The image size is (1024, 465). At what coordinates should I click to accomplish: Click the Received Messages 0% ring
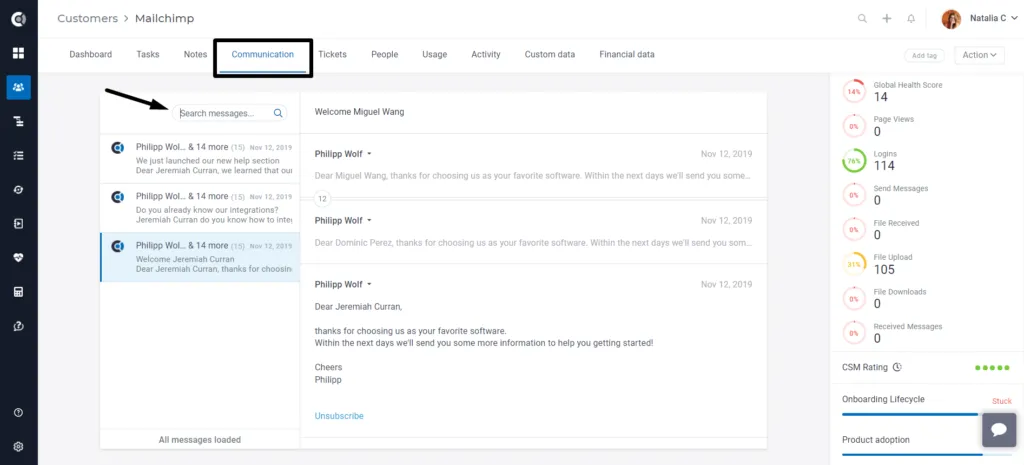[854, 333]
